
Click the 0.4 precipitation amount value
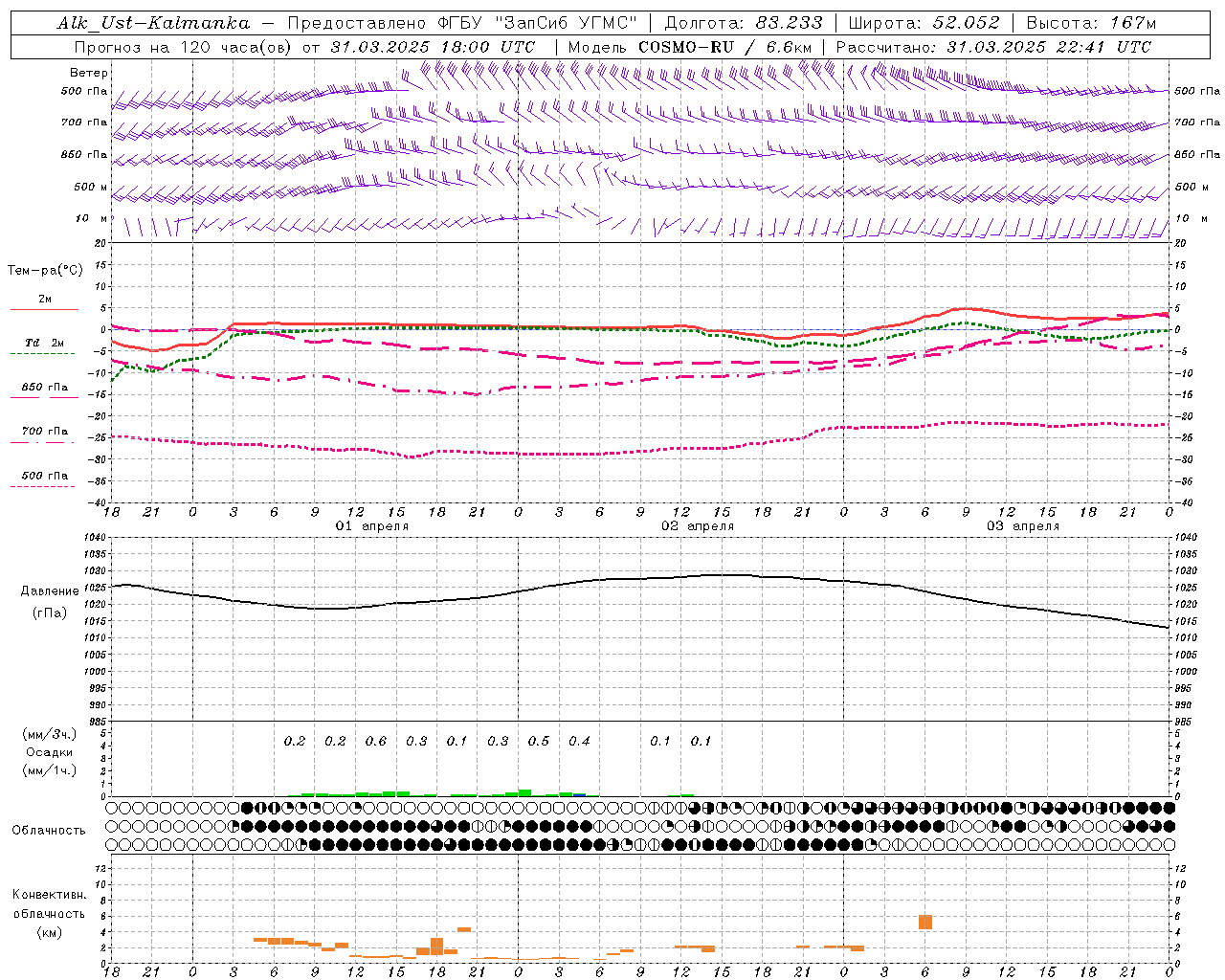[x=579, y=741]
